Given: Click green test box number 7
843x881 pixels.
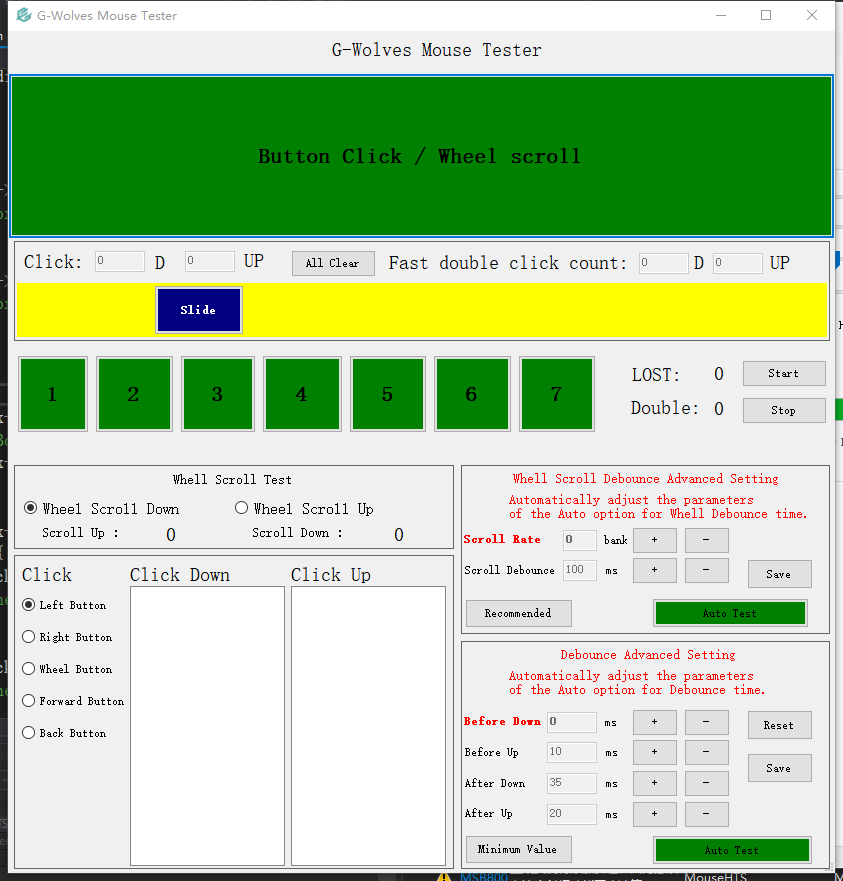Looking at the screenshot, I should click(x=556, y=394).
